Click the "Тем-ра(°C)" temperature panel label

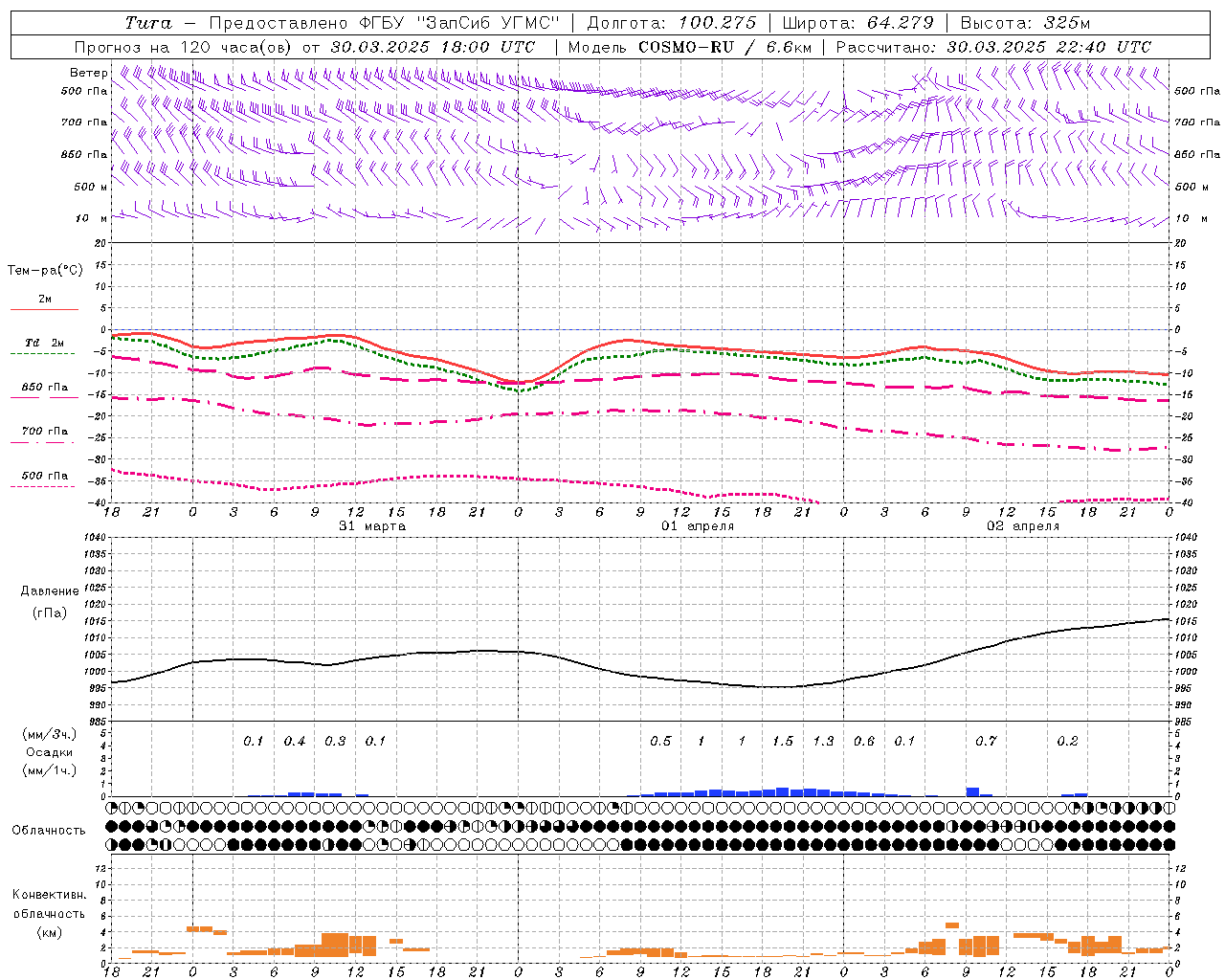pyautogui.click(x=45, y=271)
